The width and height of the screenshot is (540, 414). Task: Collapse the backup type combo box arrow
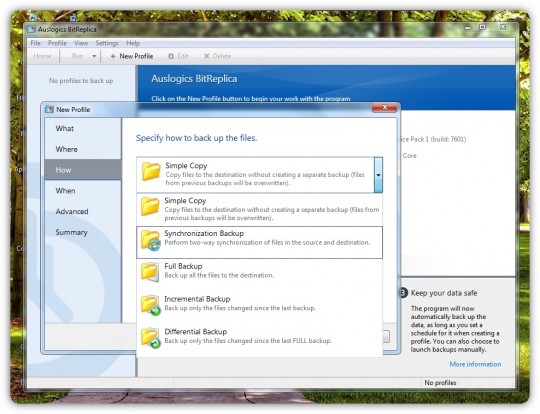378,175
